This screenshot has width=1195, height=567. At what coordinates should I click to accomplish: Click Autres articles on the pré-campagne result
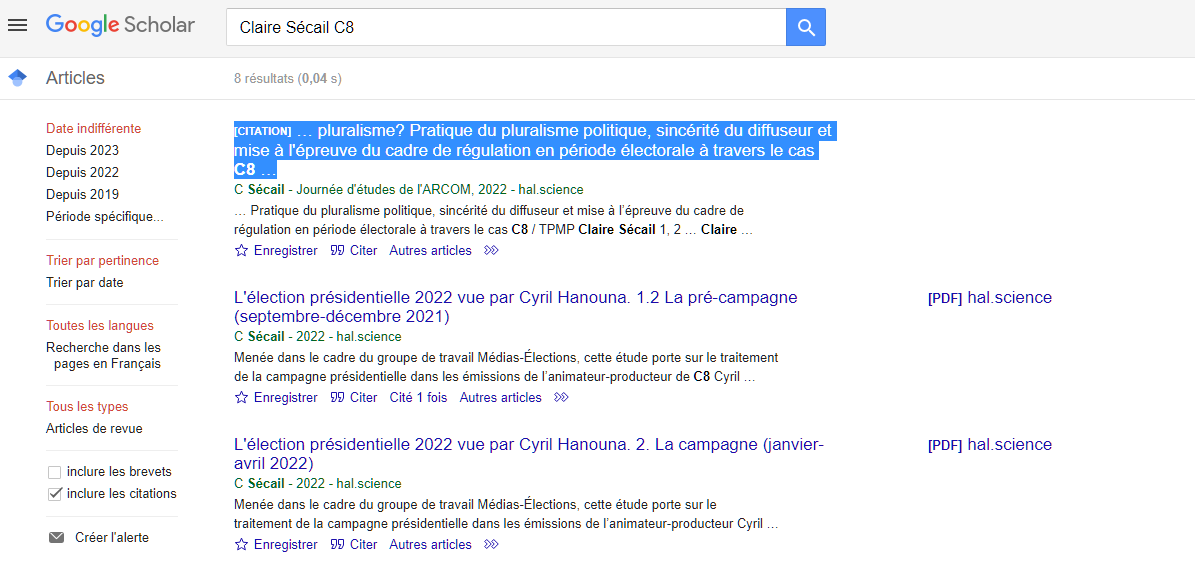[x=501, y=397]
